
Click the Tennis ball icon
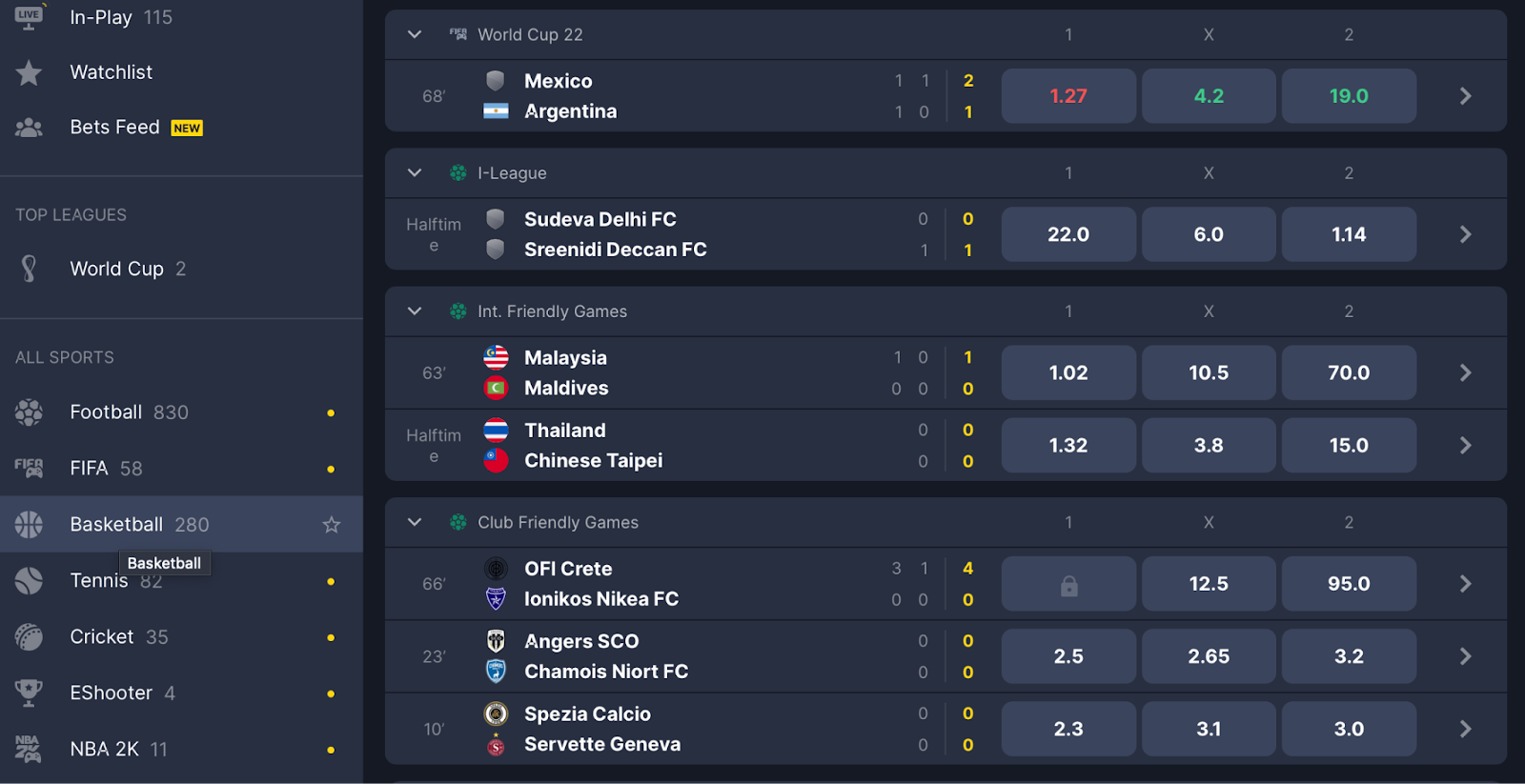coord(29,581)
